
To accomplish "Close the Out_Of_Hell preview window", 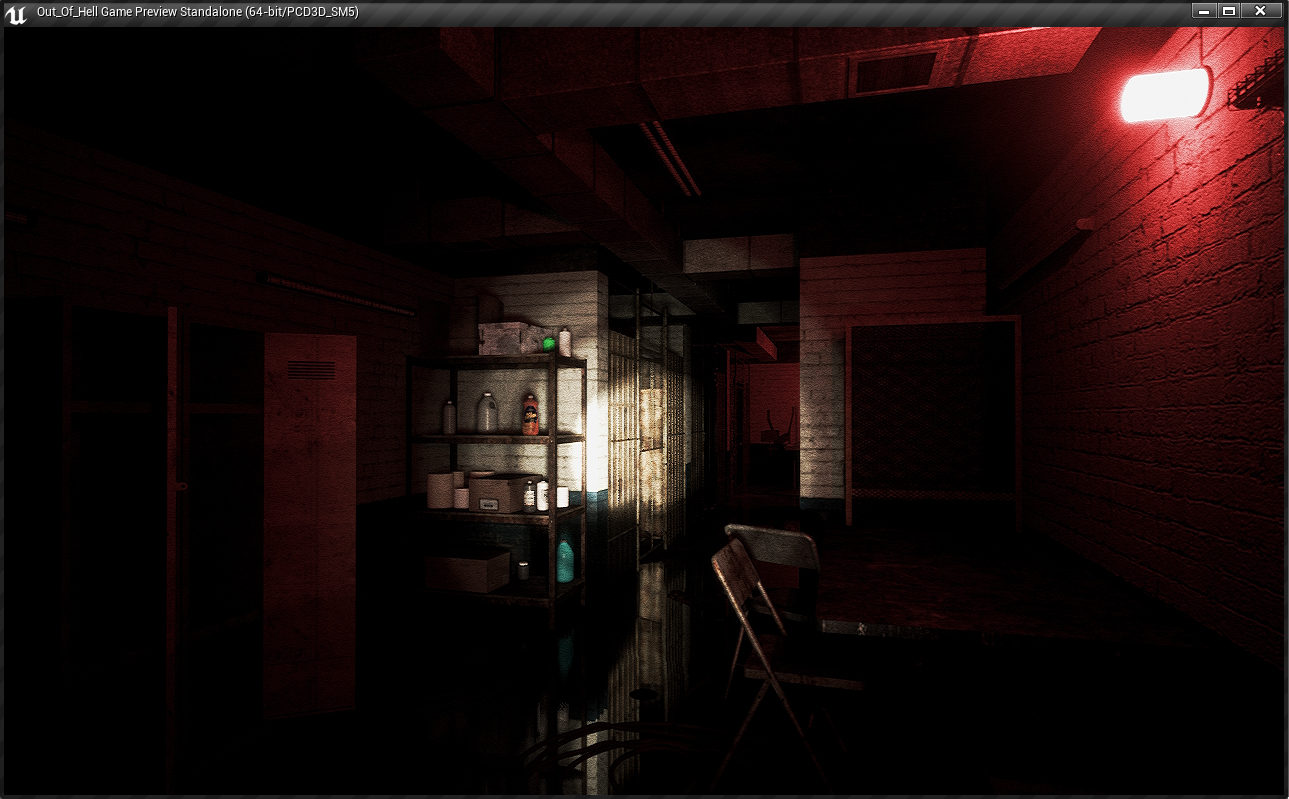I will point(1260,11).
